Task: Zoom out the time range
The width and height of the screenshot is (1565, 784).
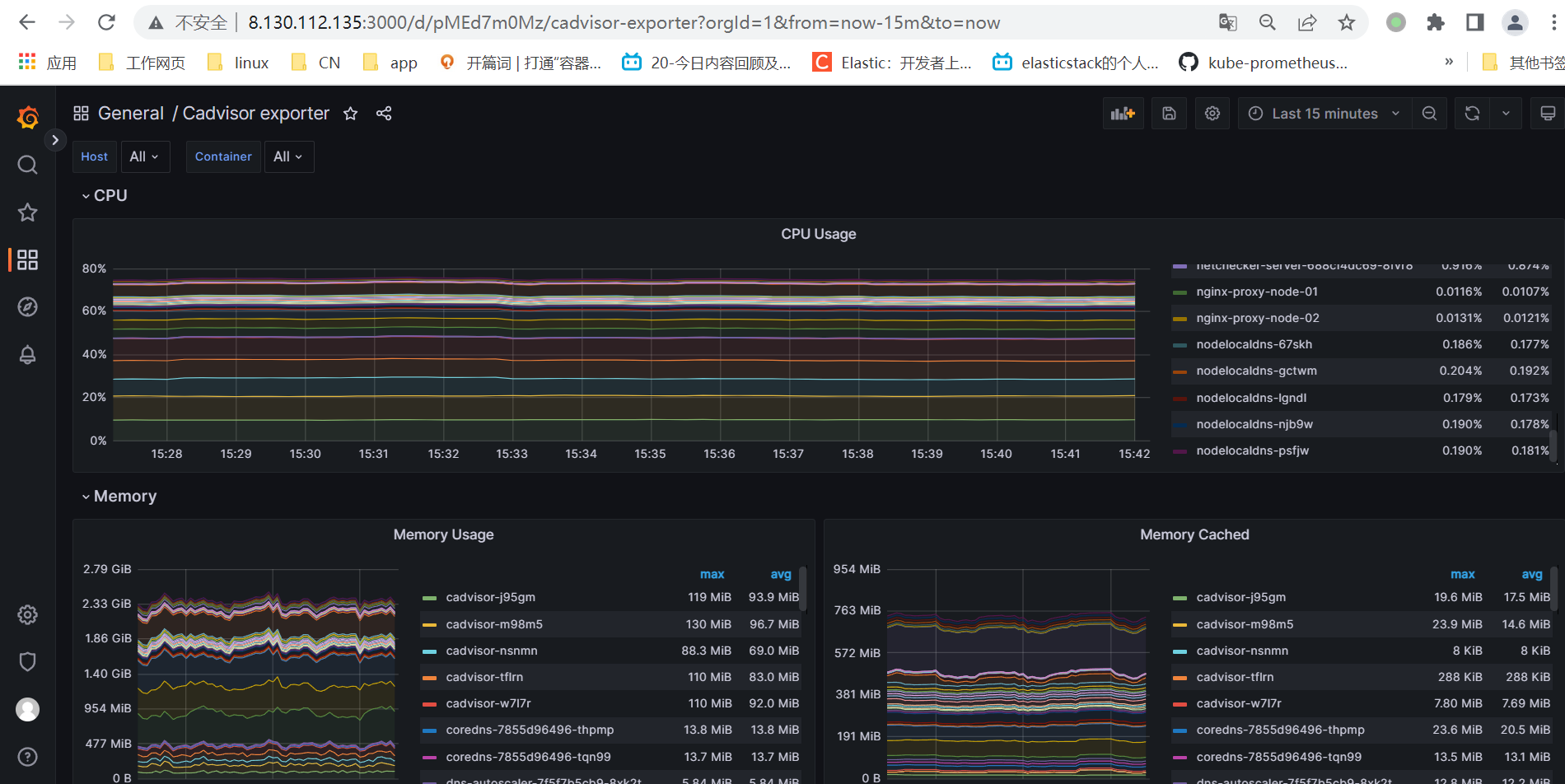Action: click(1430, 114)
